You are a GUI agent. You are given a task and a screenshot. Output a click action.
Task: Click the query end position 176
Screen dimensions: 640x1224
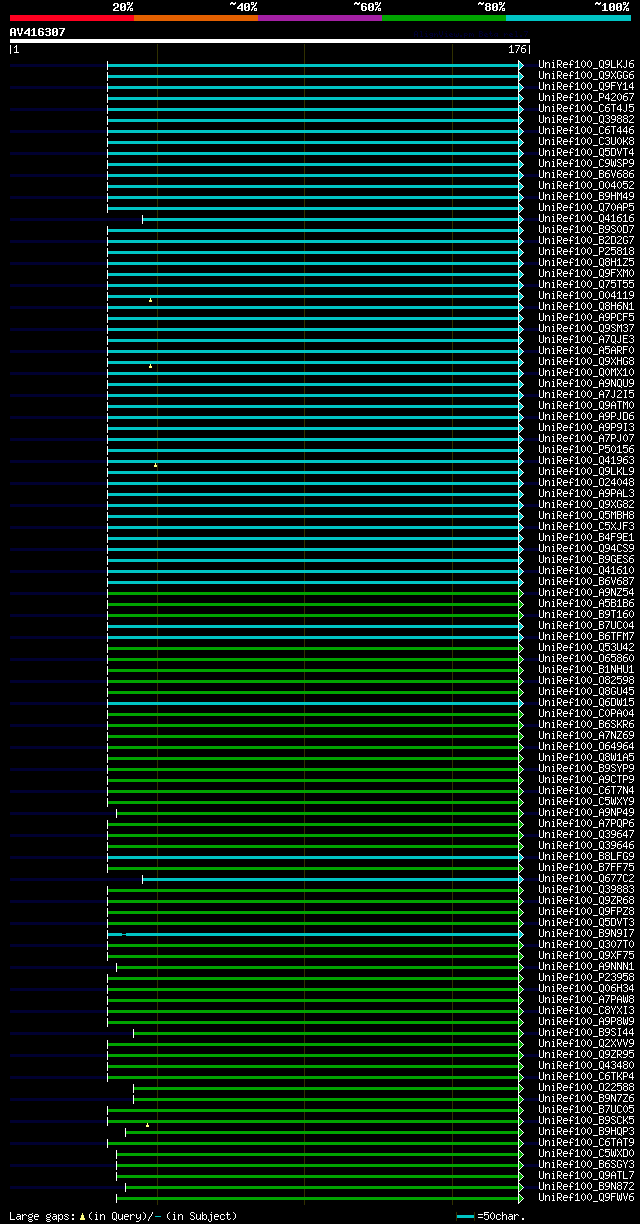click(517, 49)
